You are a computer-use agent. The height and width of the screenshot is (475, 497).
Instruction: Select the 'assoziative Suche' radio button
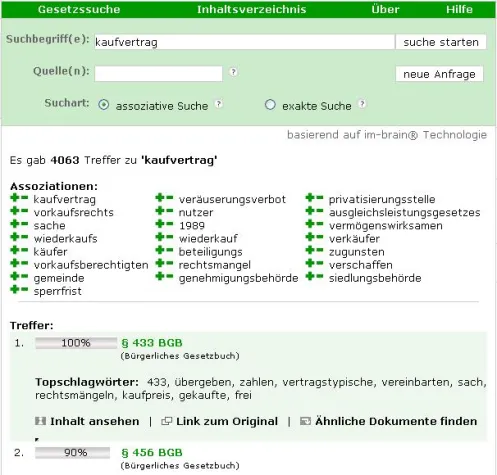104,105
